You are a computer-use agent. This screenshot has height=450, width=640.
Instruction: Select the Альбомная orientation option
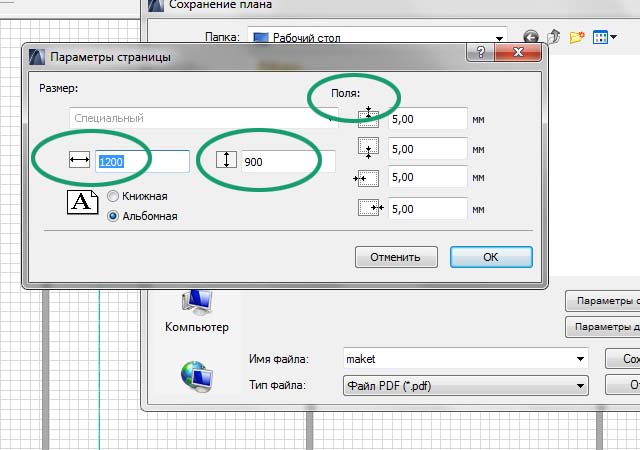point(113,215)
